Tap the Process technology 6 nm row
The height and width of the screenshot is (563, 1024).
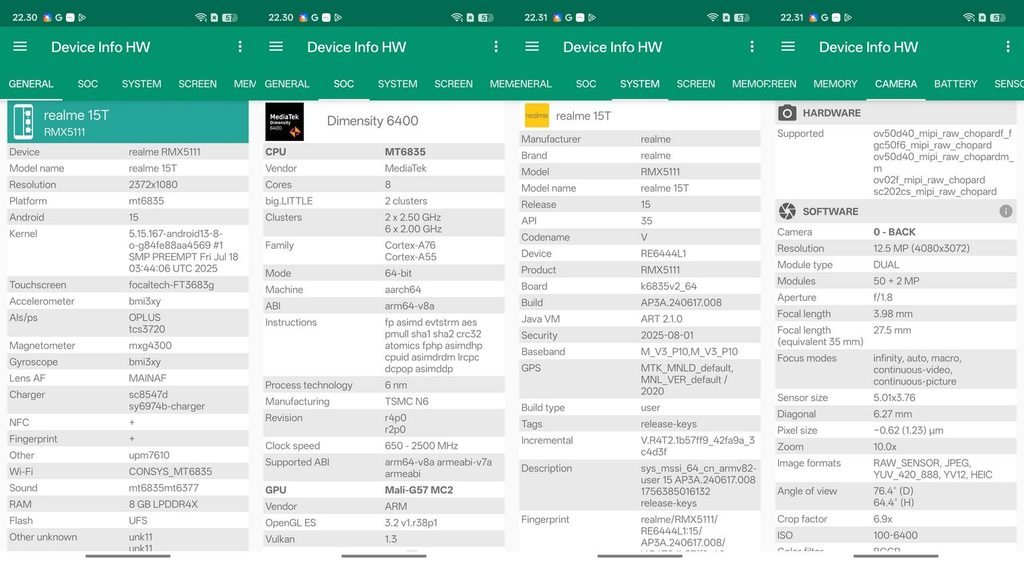coord(384,385)
